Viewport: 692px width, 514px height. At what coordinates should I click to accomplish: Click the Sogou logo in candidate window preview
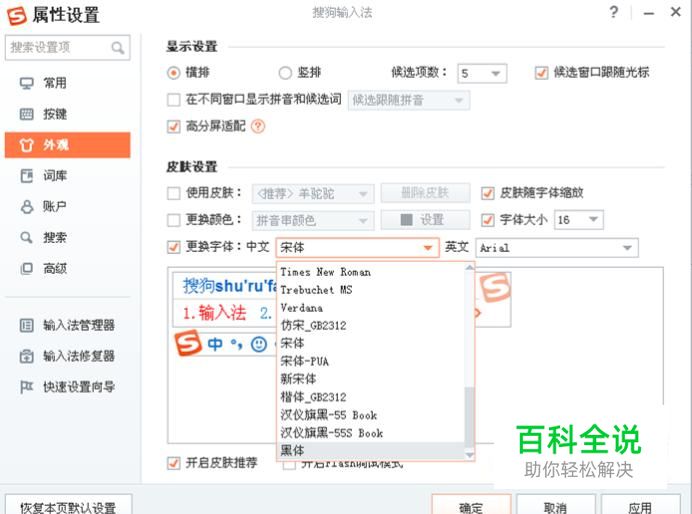coord(495,288)
